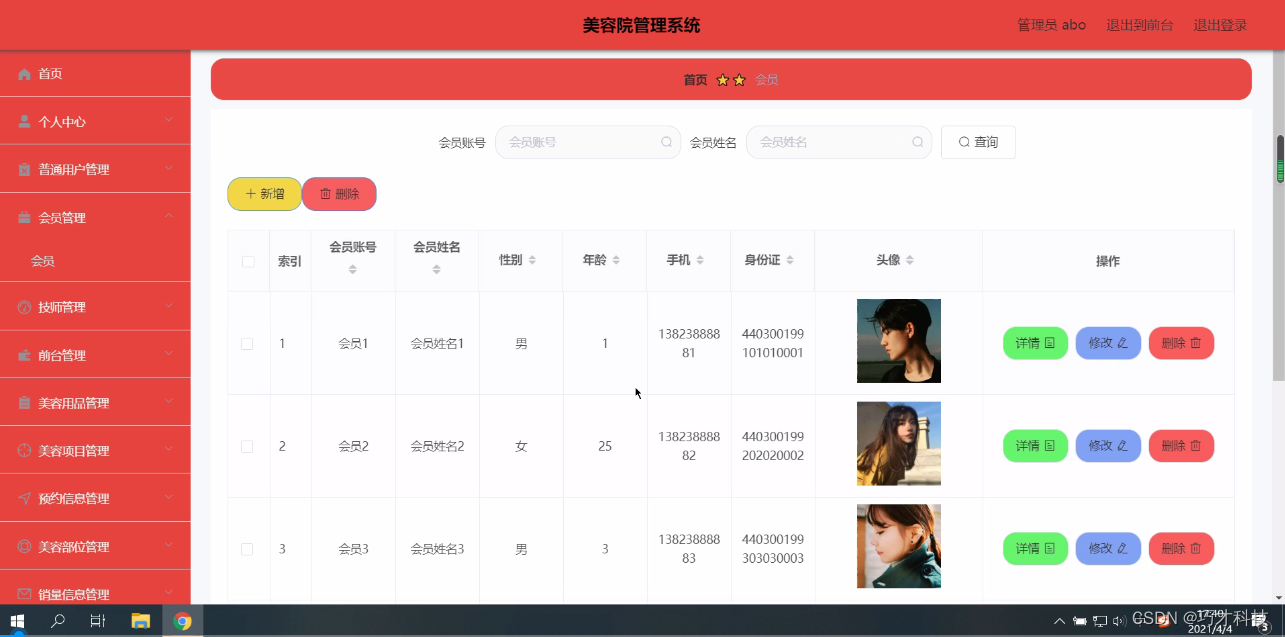Screen dimensions: 1285x637
Task: Sort by 性别 column
Action: pos(532,260)
